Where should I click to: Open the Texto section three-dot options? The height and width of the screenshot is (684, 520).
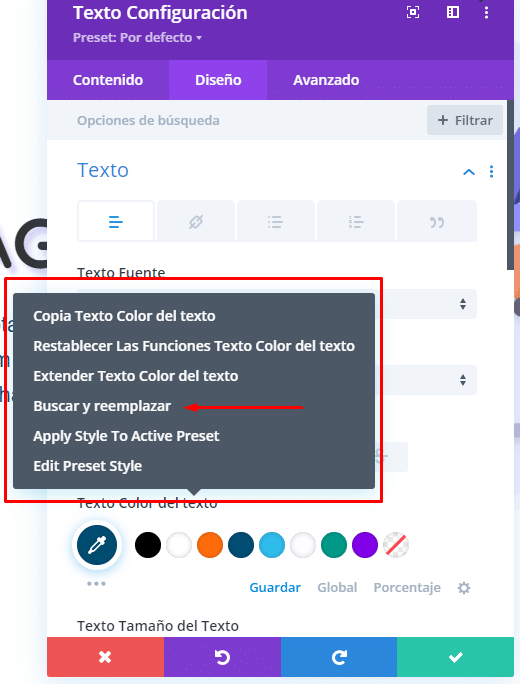(x=492, y=171)
